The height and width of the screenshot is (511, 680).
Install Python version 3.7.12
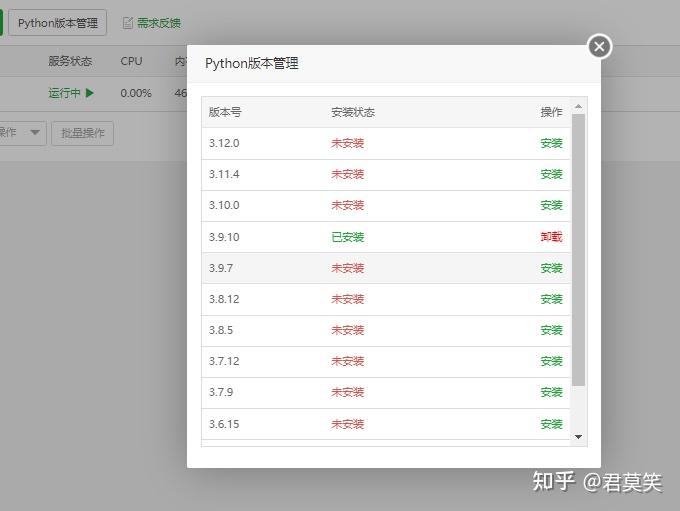pos(551,361)
